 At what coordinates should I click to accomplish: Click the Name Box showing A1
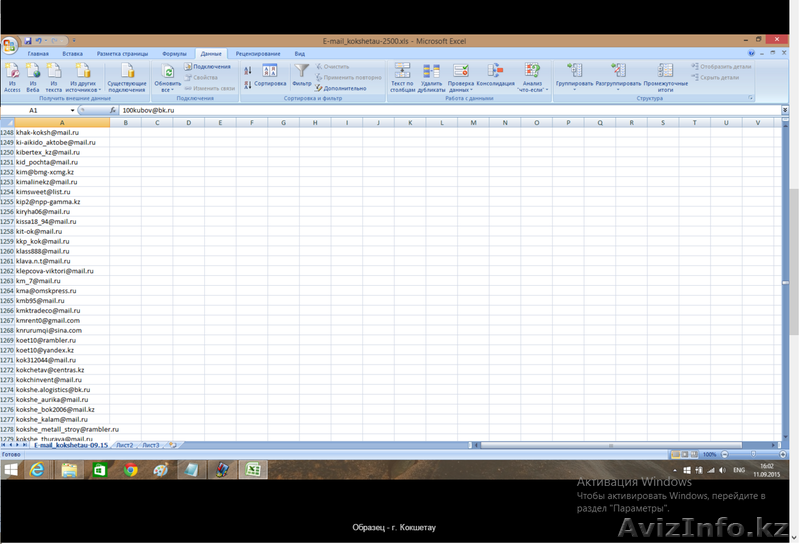point(40,110)
